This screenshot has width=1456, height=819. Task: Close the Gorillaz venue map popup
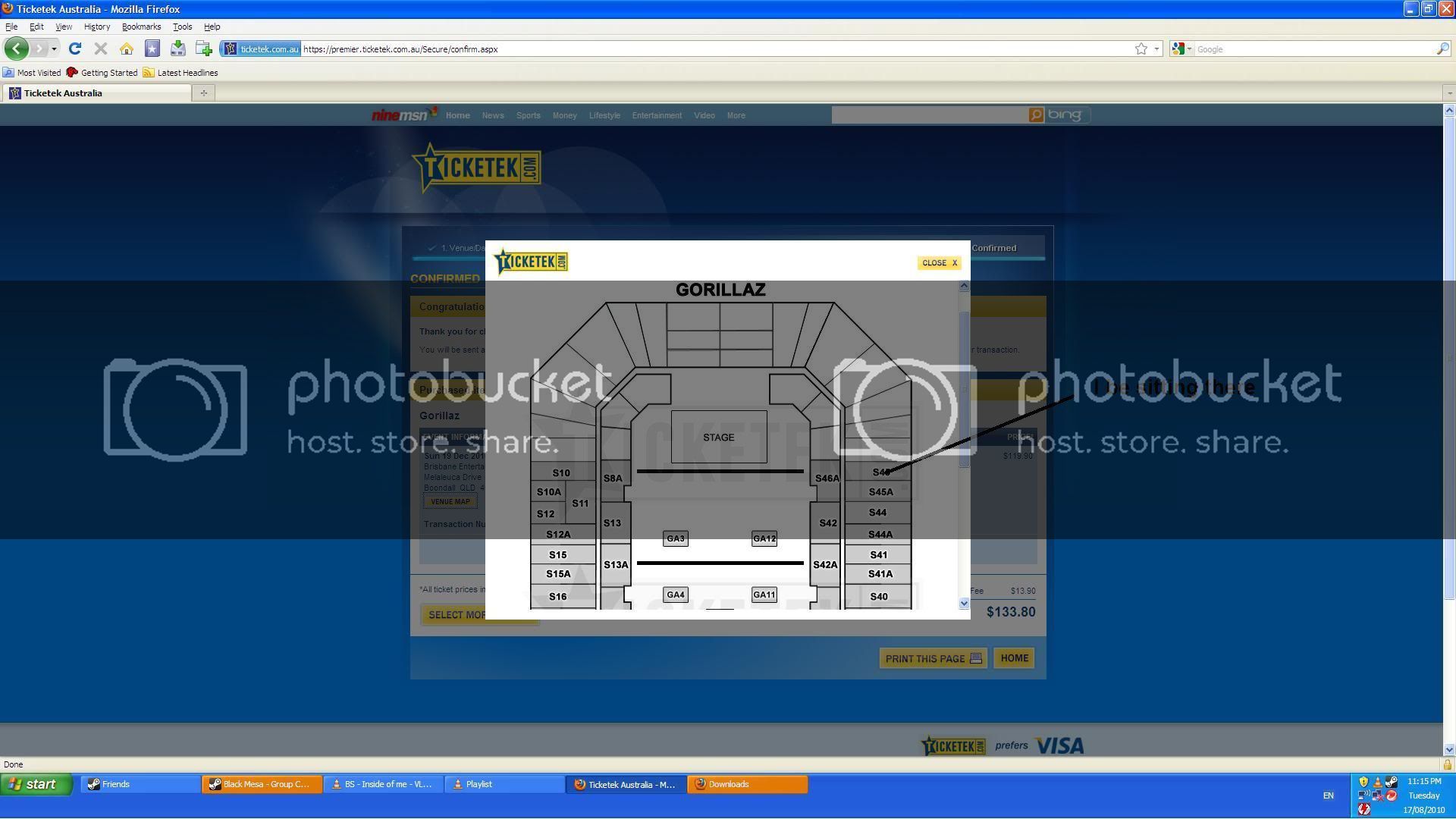[939, 263]
